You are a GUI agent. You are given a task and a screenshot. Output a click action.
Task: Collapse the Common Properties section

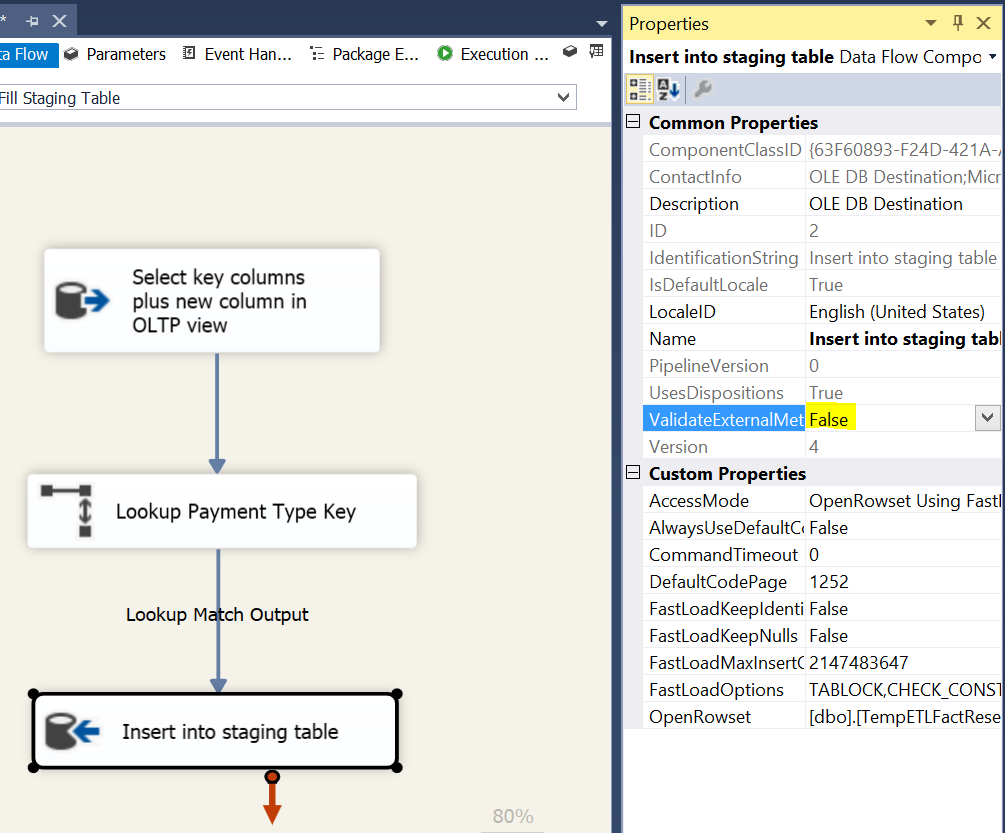tap(632, 122)
